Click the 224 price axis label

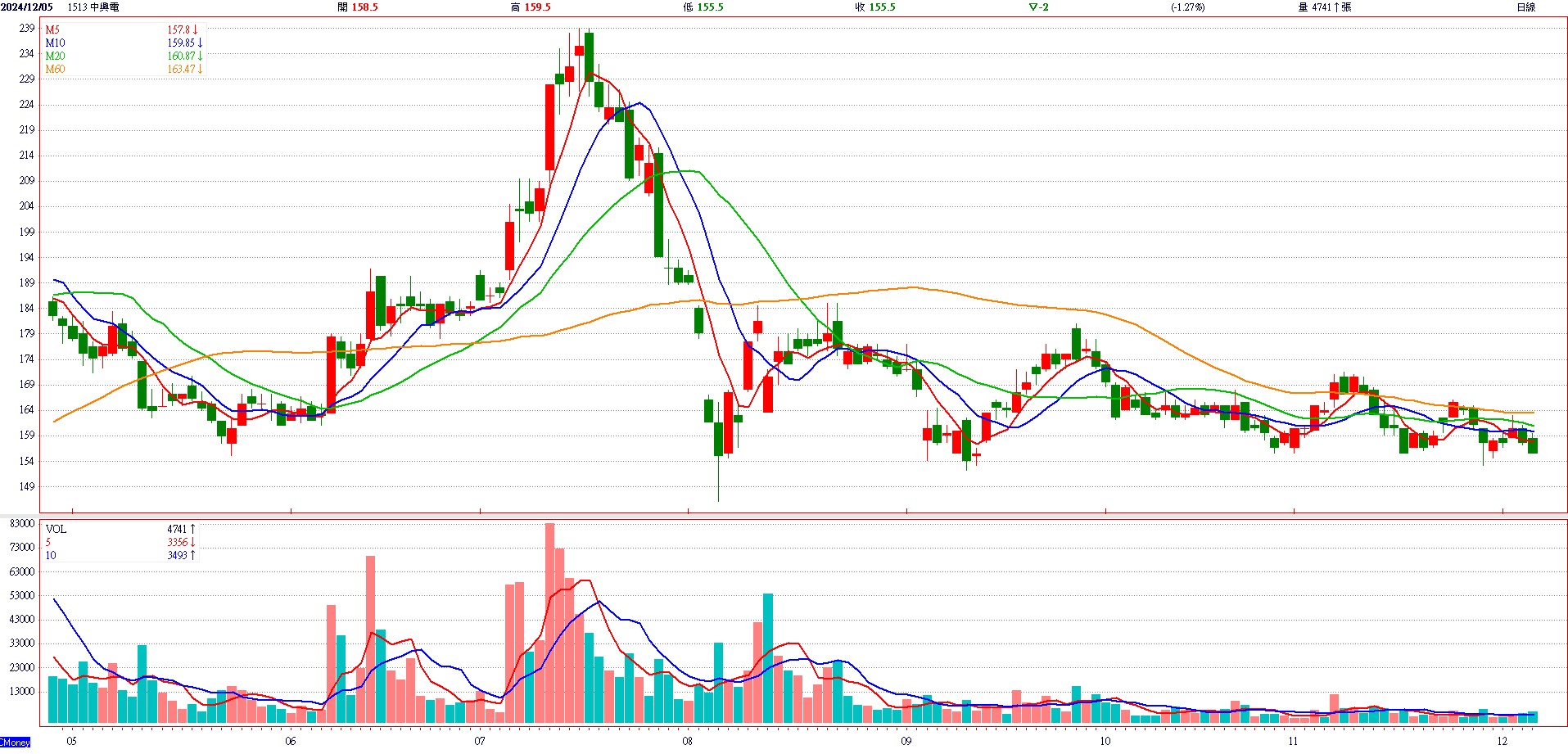coord(27,104)
